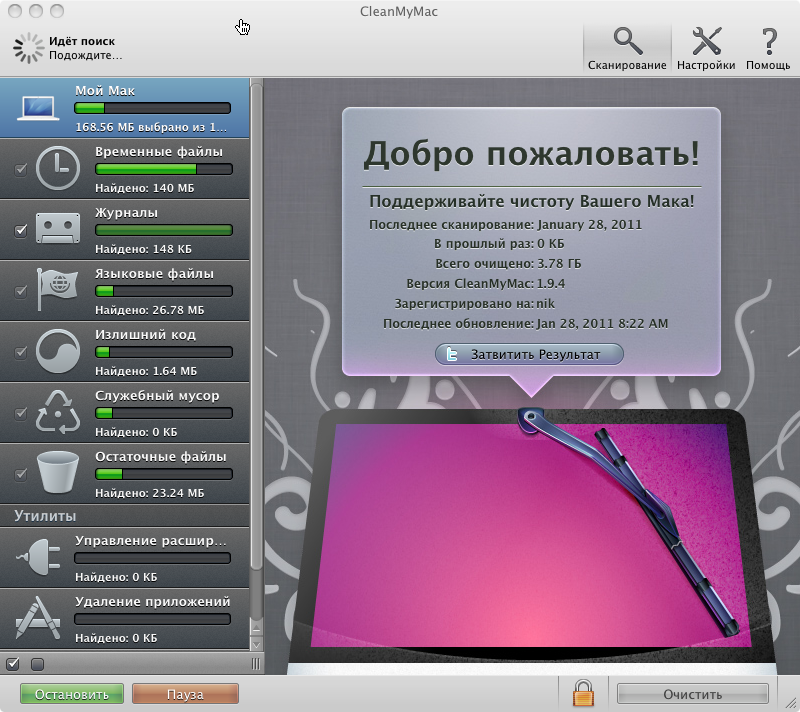
Task: Click the 'Добро пожаловать!' heading
Action: (x=531, y=153)
